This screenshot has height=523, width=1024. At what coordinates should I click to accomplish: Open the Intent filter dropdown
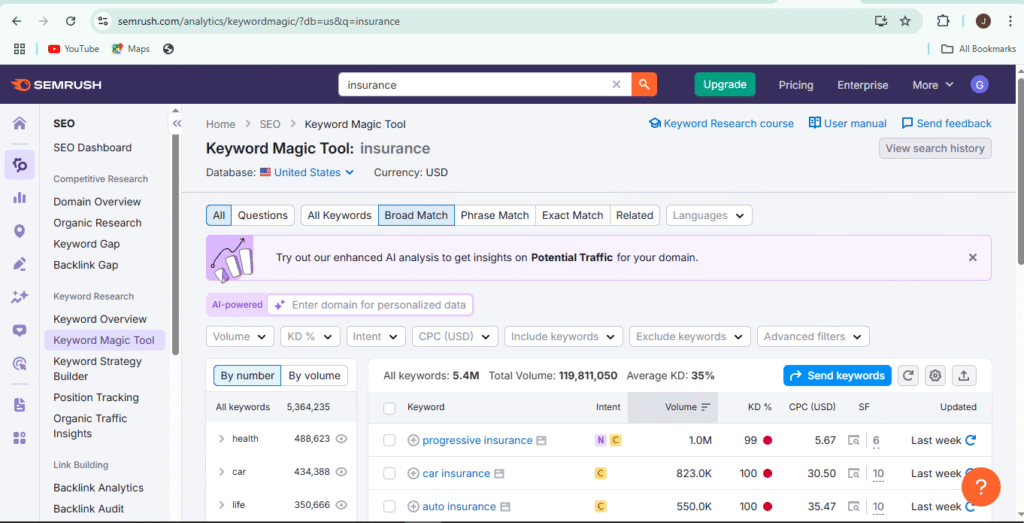[376, 336]
